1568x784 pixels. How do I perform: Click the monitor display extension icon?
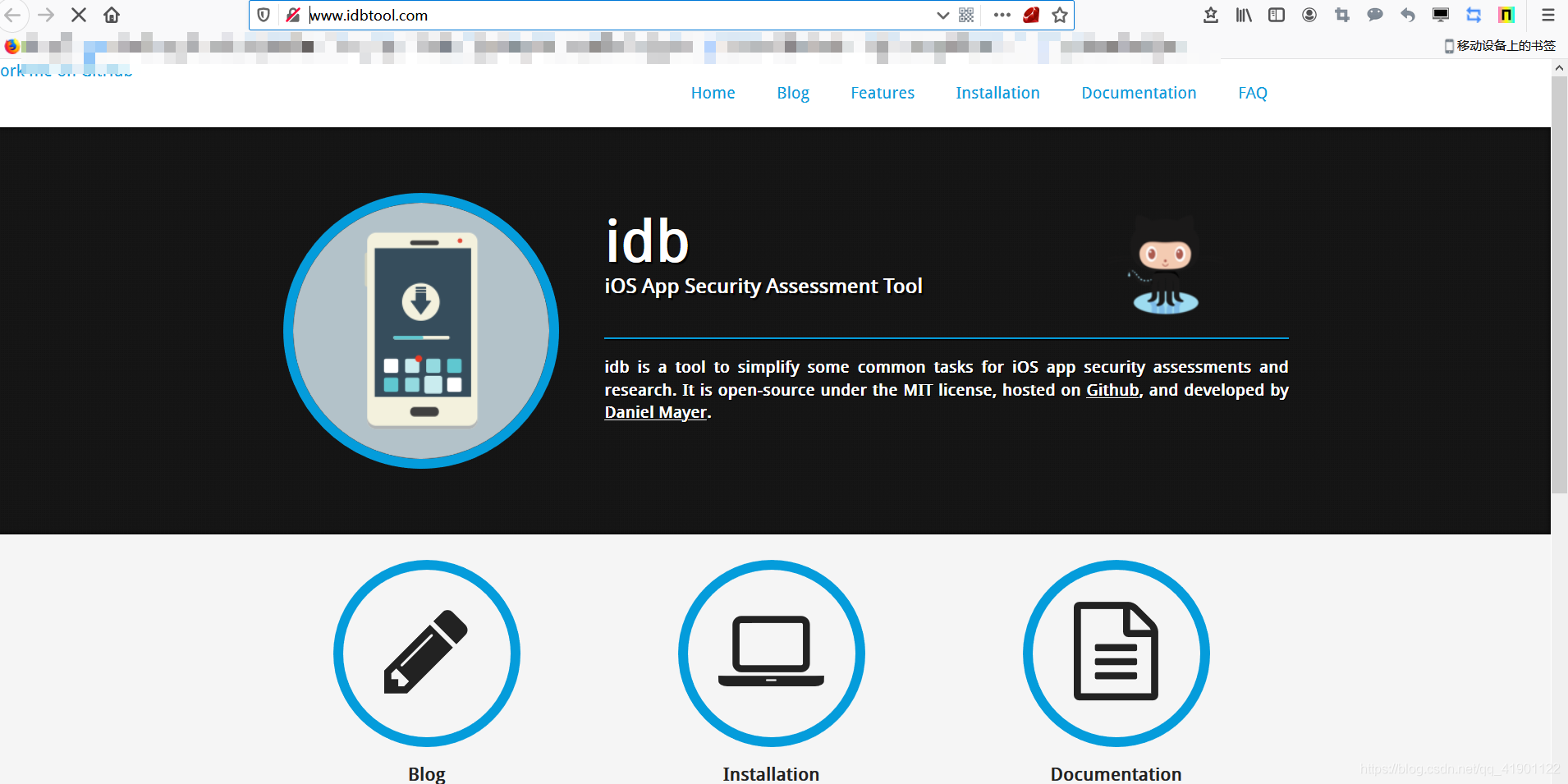pos(1441,15)
